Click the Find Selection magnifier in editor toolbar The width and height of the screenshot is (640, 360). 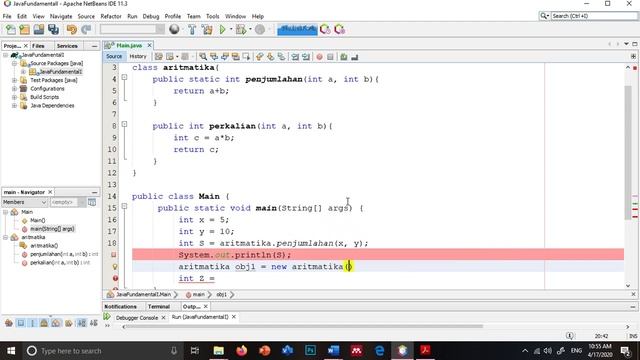(203, 57)
